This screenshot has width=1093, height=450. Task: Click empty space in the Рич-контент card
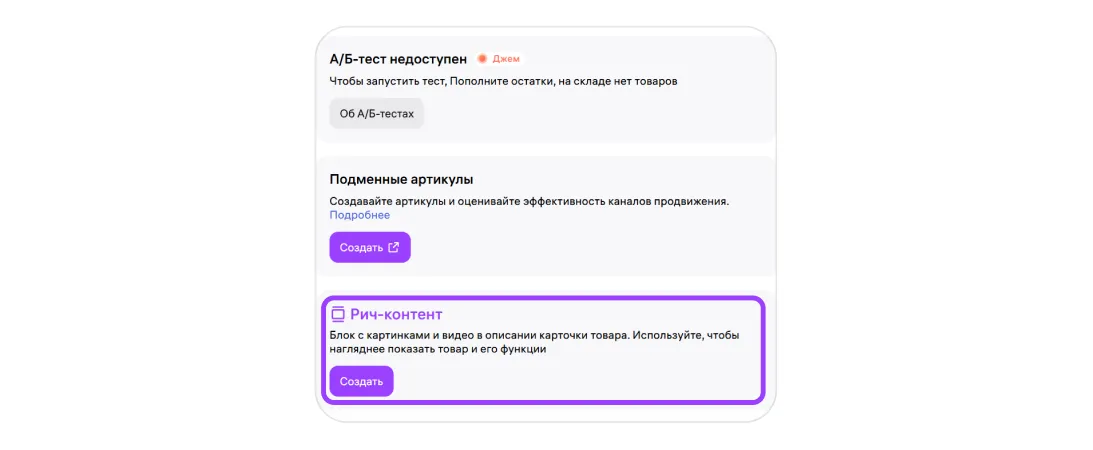click(600, 380)
